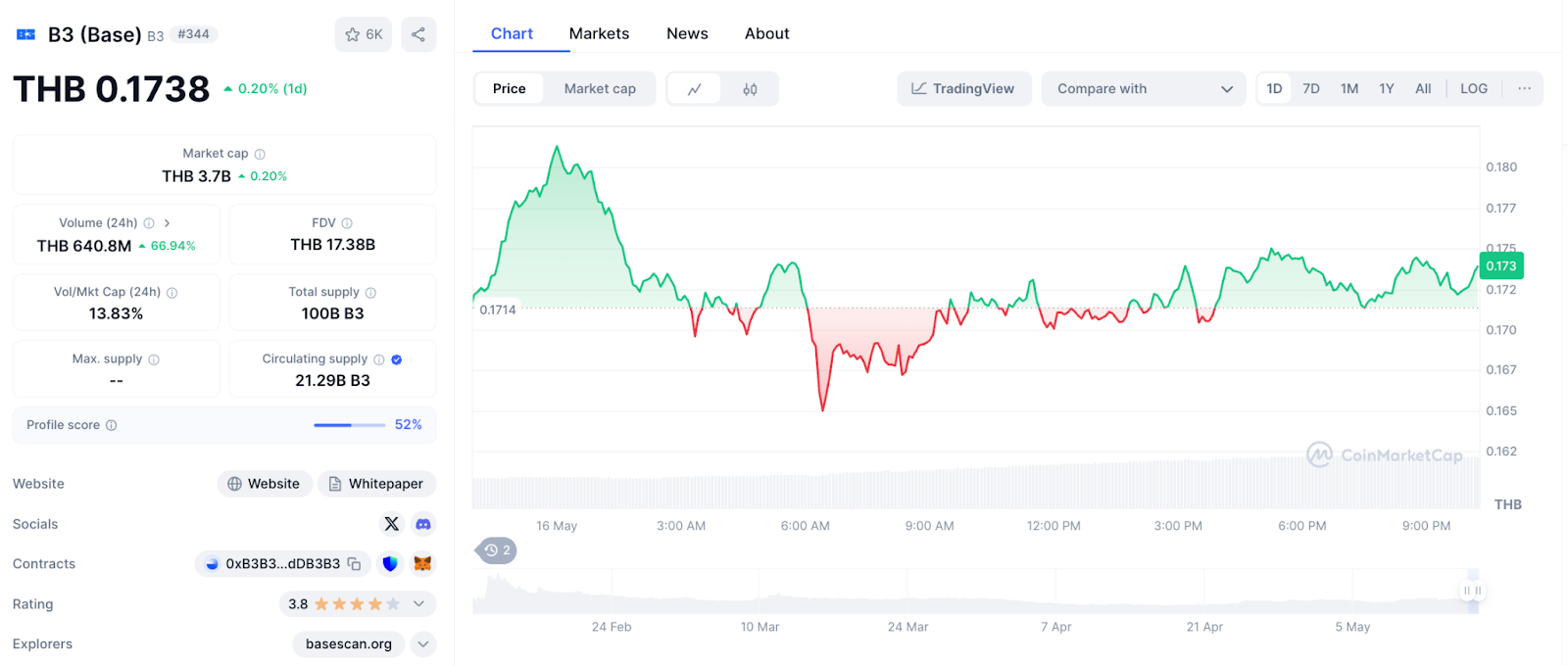Toggle LOG scale on chart

click(1473, 89)
